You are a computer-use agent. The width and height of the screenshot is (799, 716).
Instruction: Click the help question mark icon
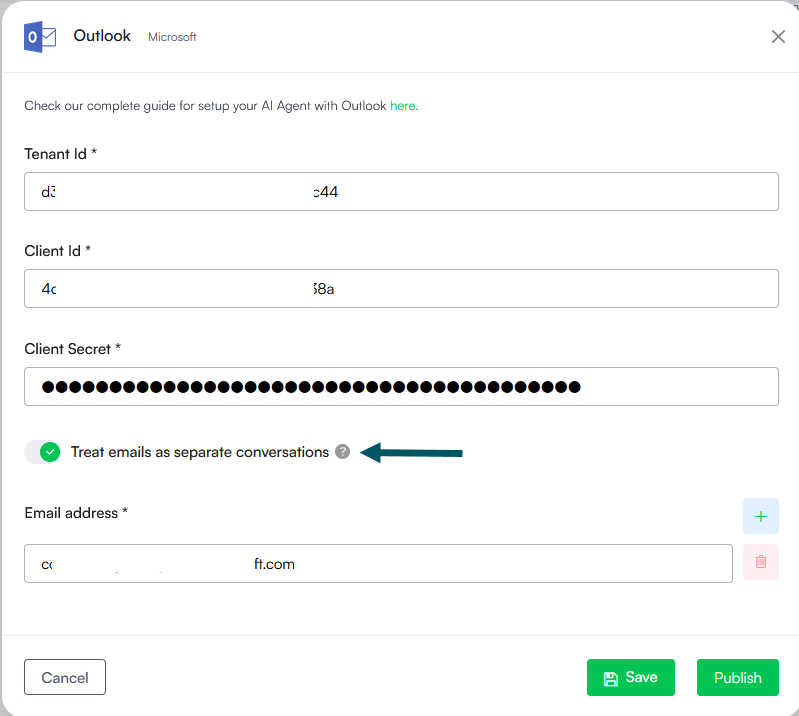pos(343,452)
